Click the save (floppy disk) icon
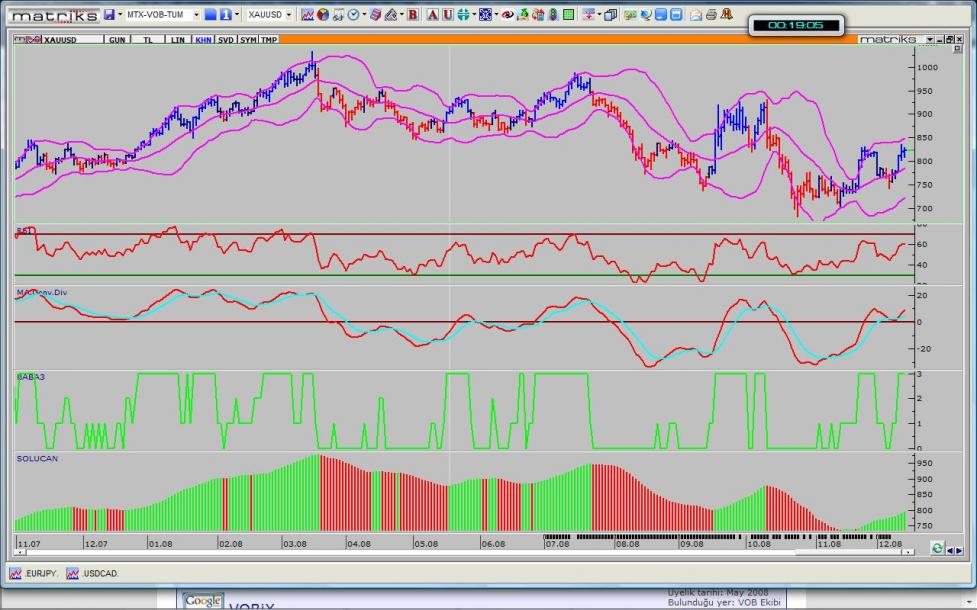The height and width of the screenshot is (610, 977). tap(109, 15)
